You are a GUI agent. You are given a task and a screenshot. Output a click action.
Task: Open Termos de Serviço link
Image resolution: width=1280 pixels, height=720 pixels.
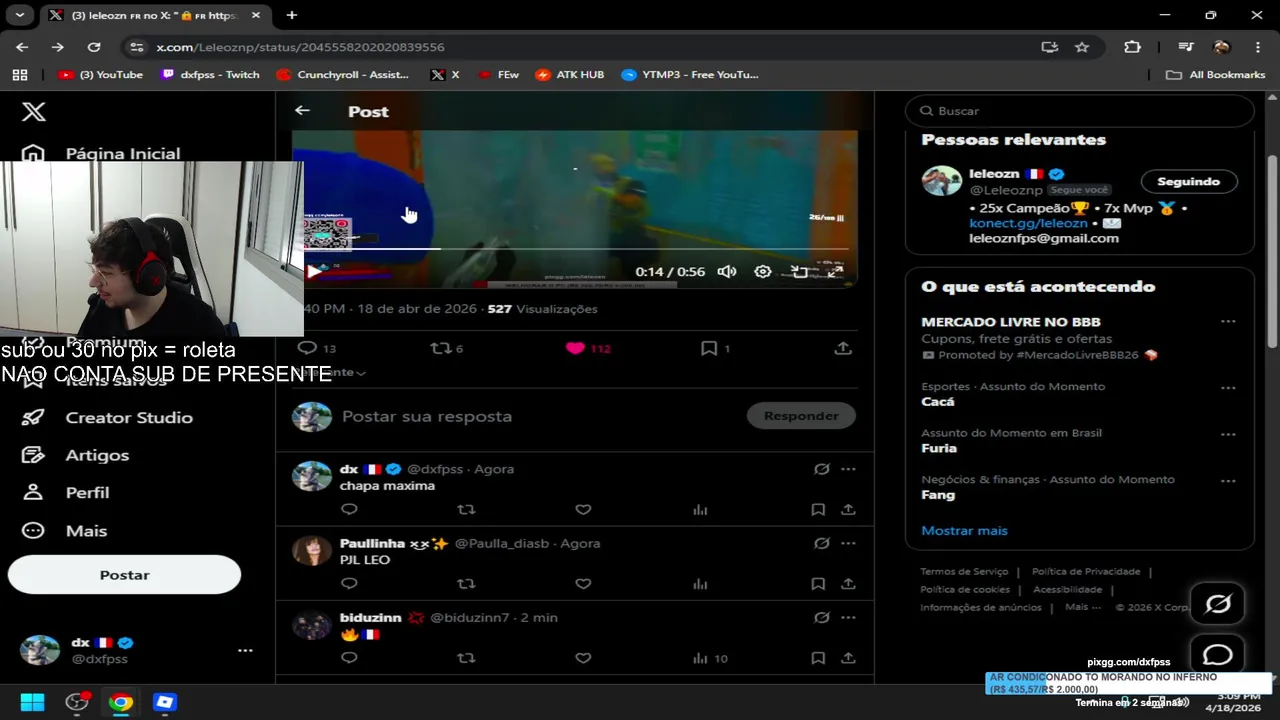pyautogui.click(x=964, y=572)
